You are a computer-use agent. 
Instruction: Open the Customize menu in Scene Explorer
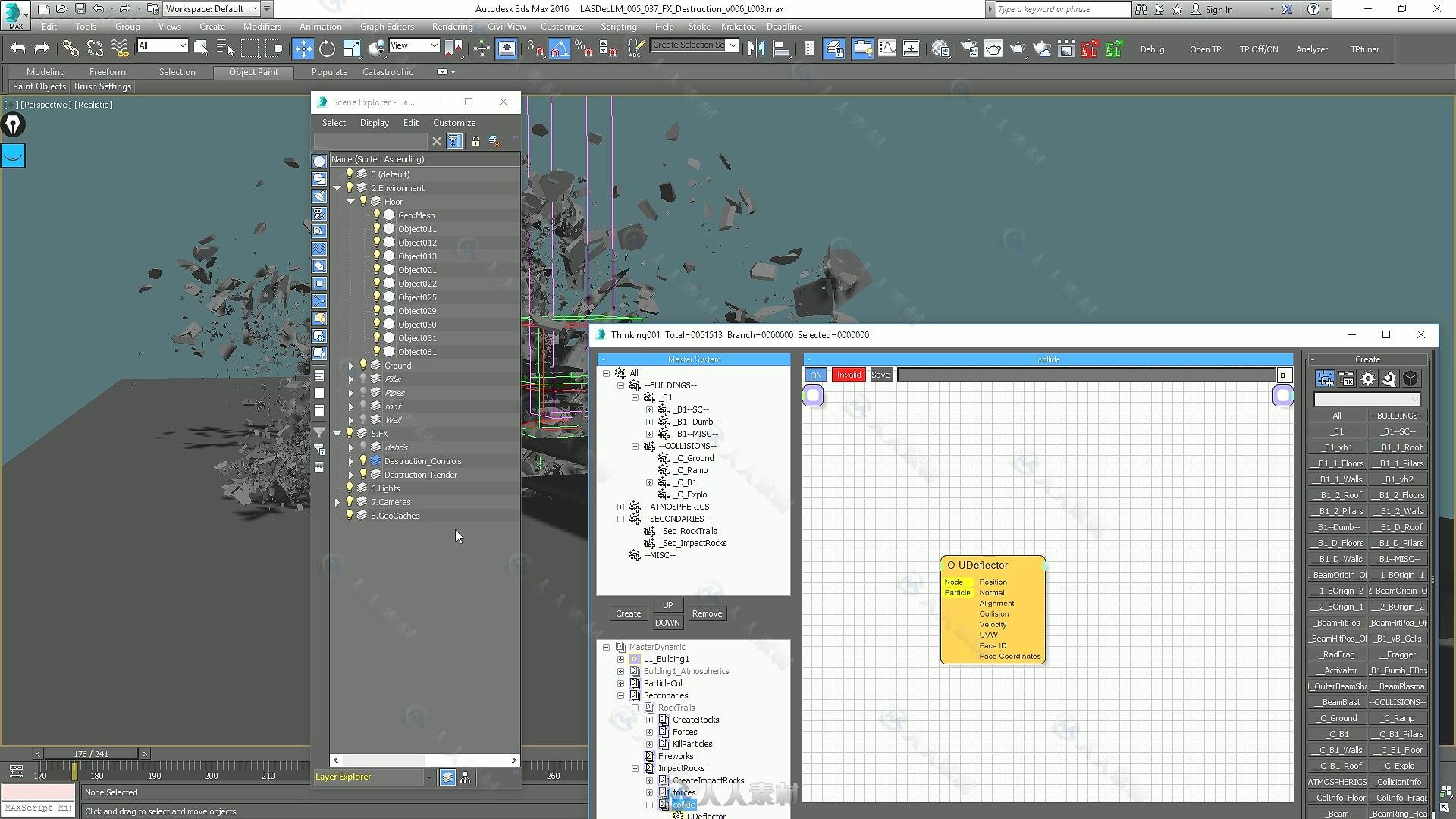tap(454, 122)
